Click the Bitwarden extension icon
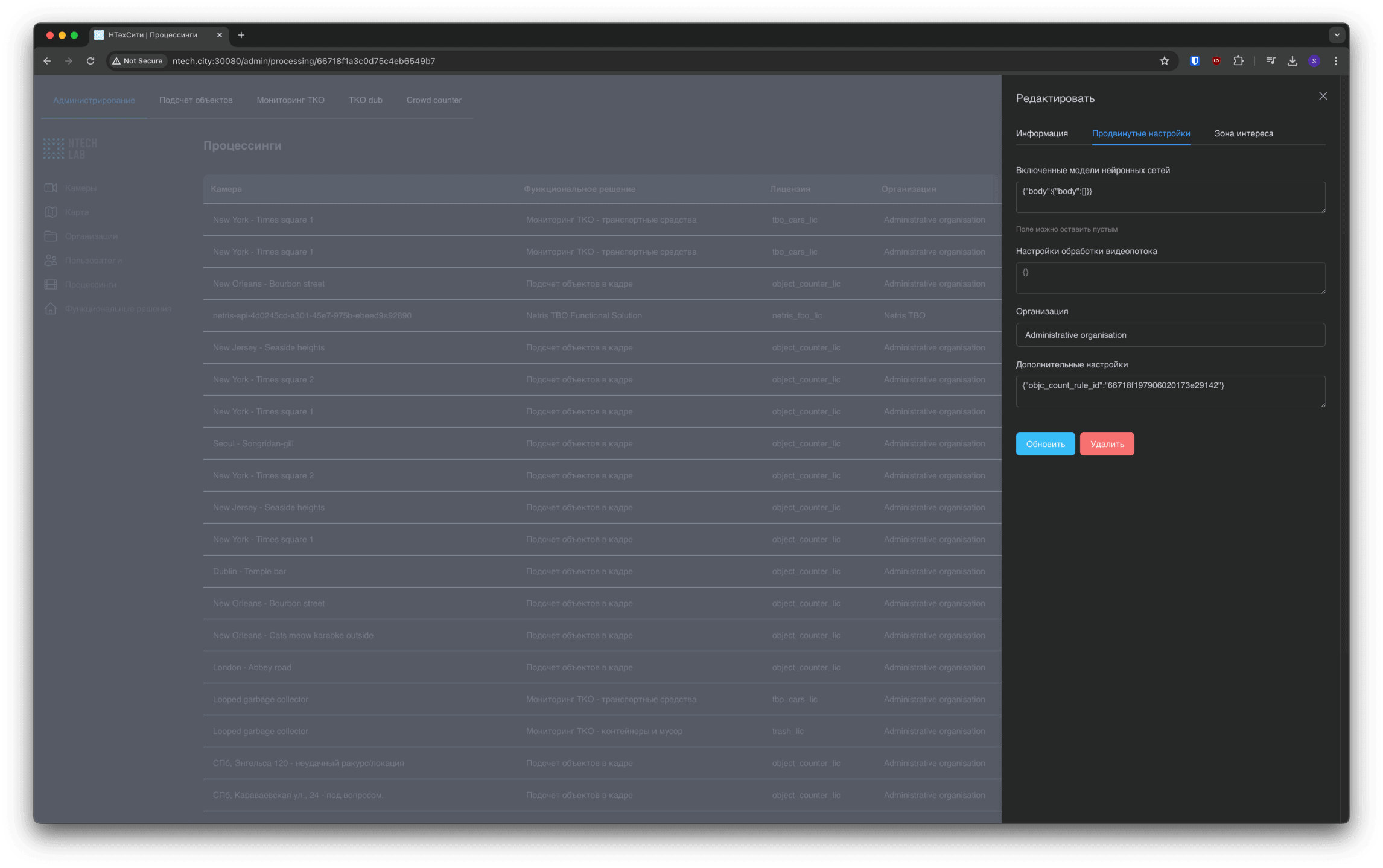This screenshot has height=868, width=1383. (x=1194, y=61)
